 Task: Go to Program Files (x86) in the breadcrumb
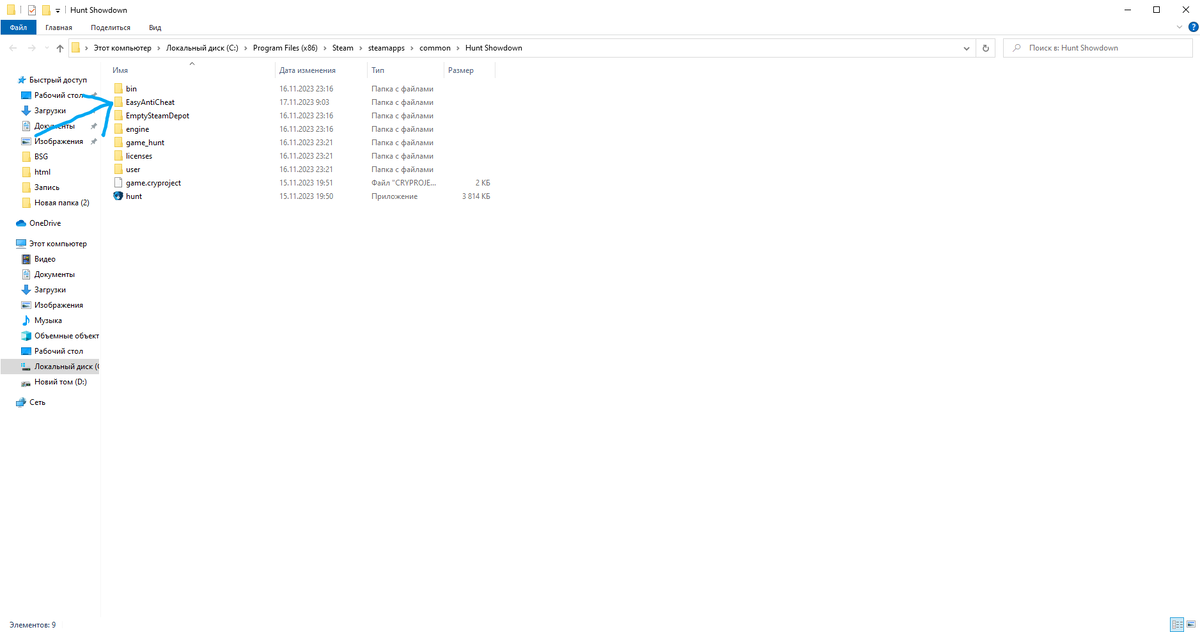[285, 48]
